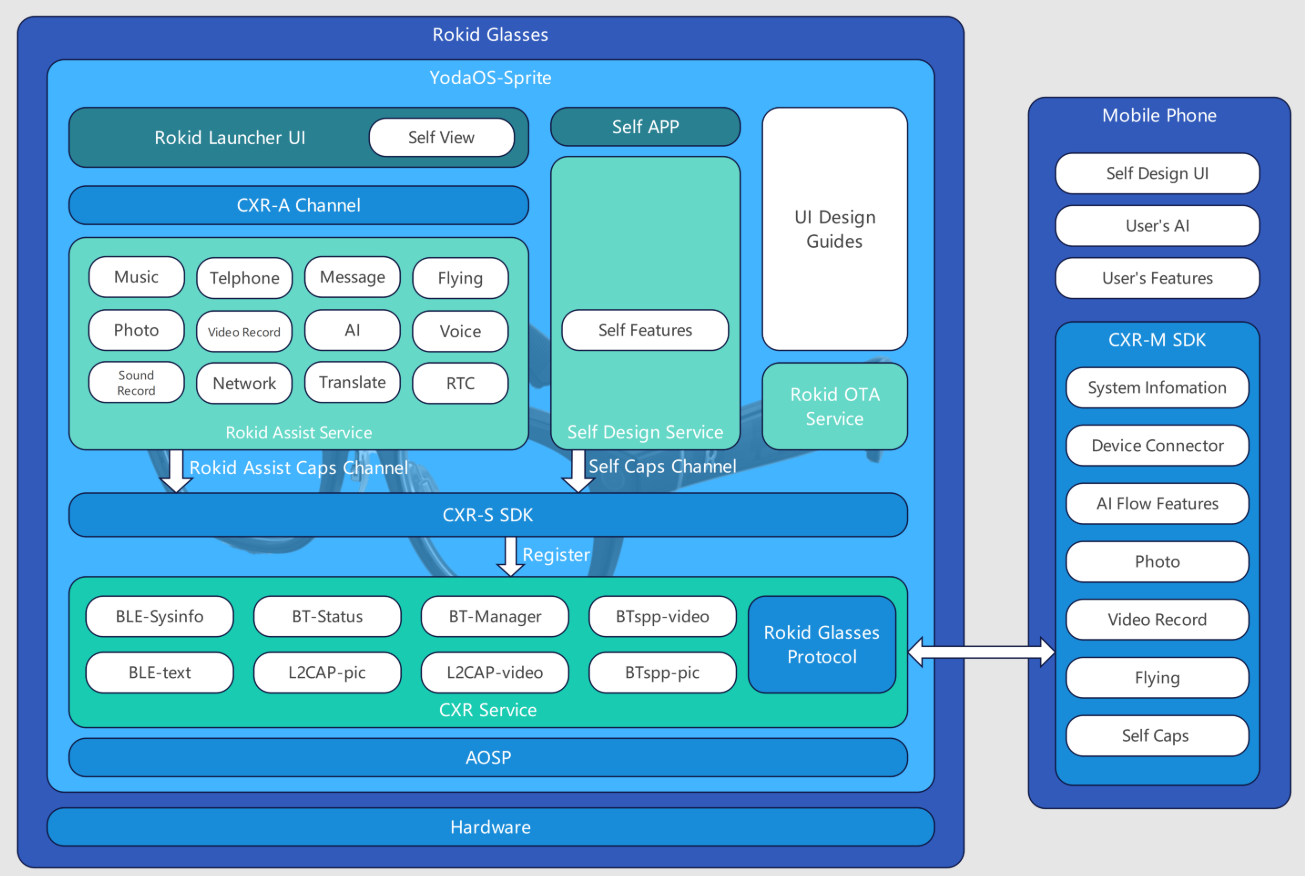Click the YodaOS-Sprite title
The image size is (1305, 876).
tap(490, 78)
